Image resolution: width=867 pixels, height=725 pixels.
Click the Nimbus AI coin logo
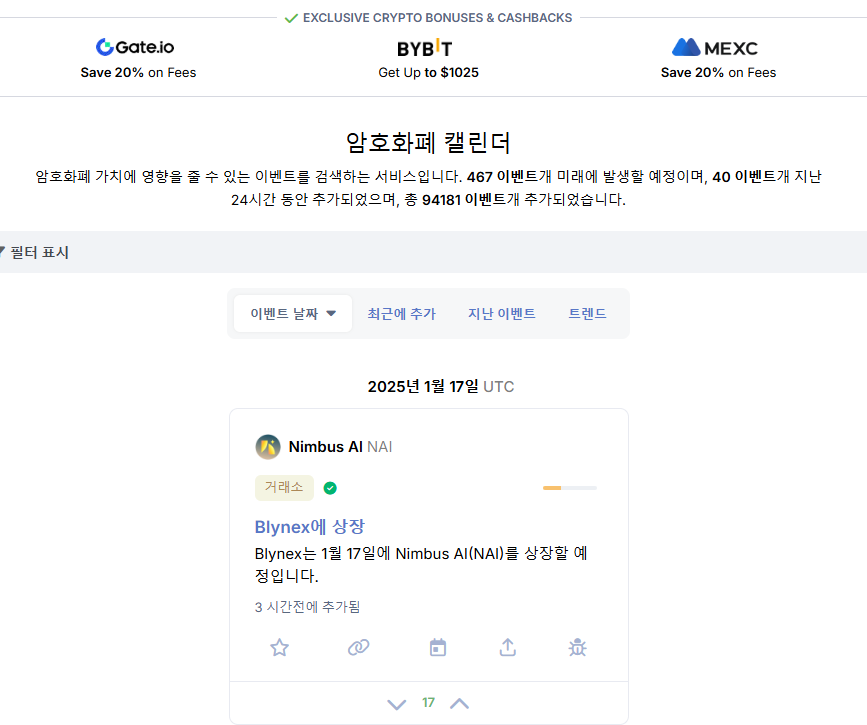pos(268,447)
